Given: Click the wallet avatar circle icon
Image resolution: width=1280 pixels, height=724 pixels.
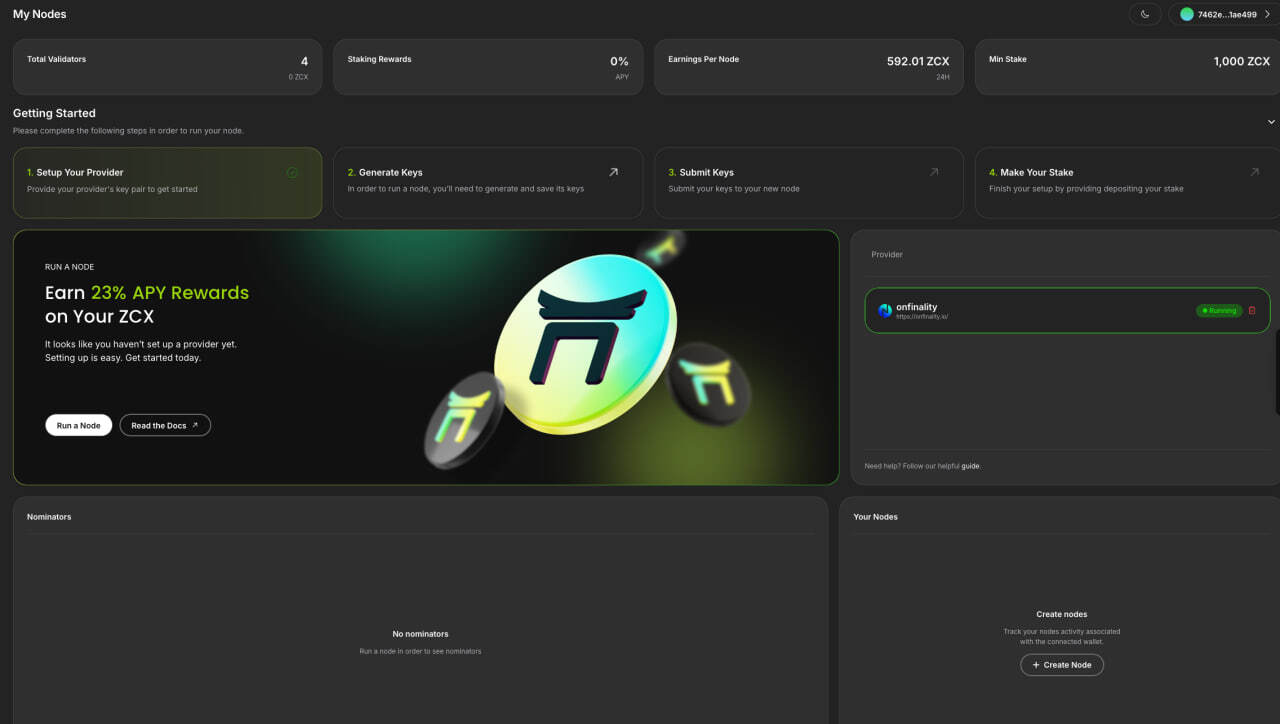Looking at the screenshot, I should coord(1187,14).
